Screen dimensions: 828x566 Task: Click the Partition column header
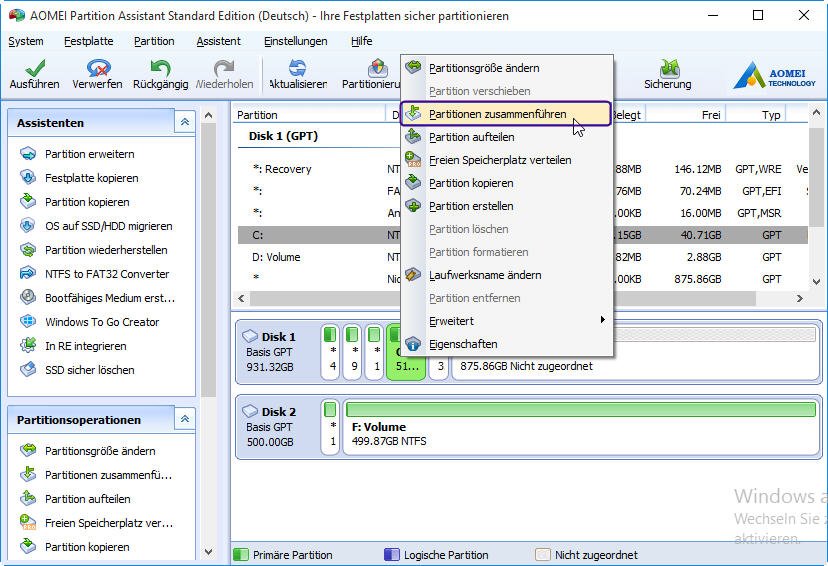(310, 115)
